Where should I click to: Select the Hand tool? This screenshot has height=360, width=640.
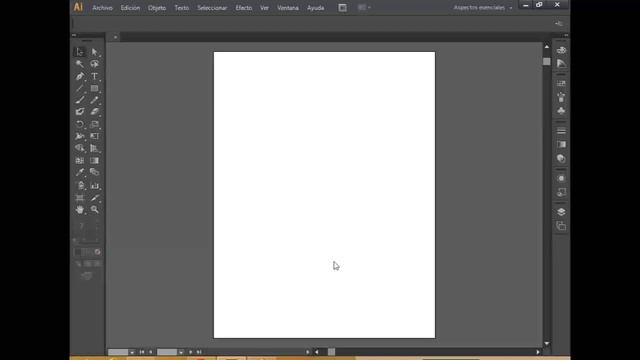80,210
